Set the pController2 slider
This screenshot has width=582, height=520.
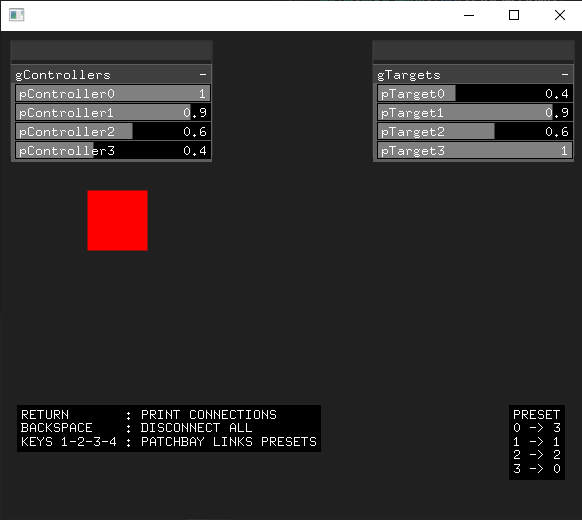(113, 131)
